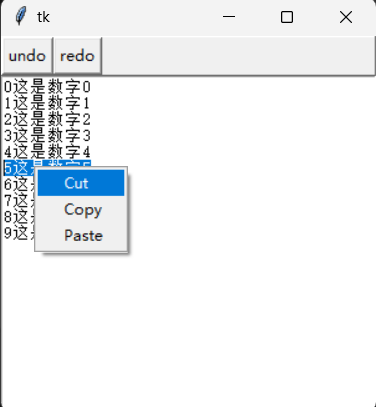Choose Copy from the context menu
This screenshot has width=376, height=407.
[81, 210]
